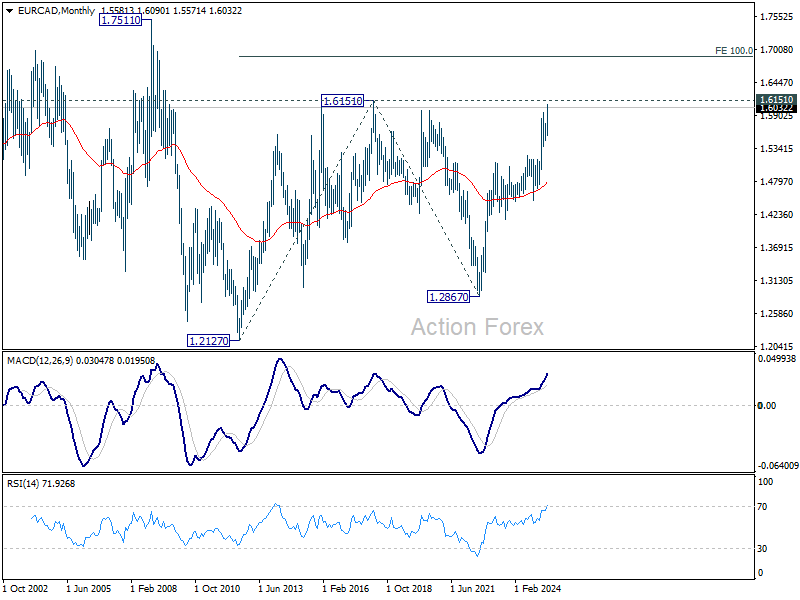
Task: Click the RSI(14) indicator label
Action: click(x=22, y=484)
